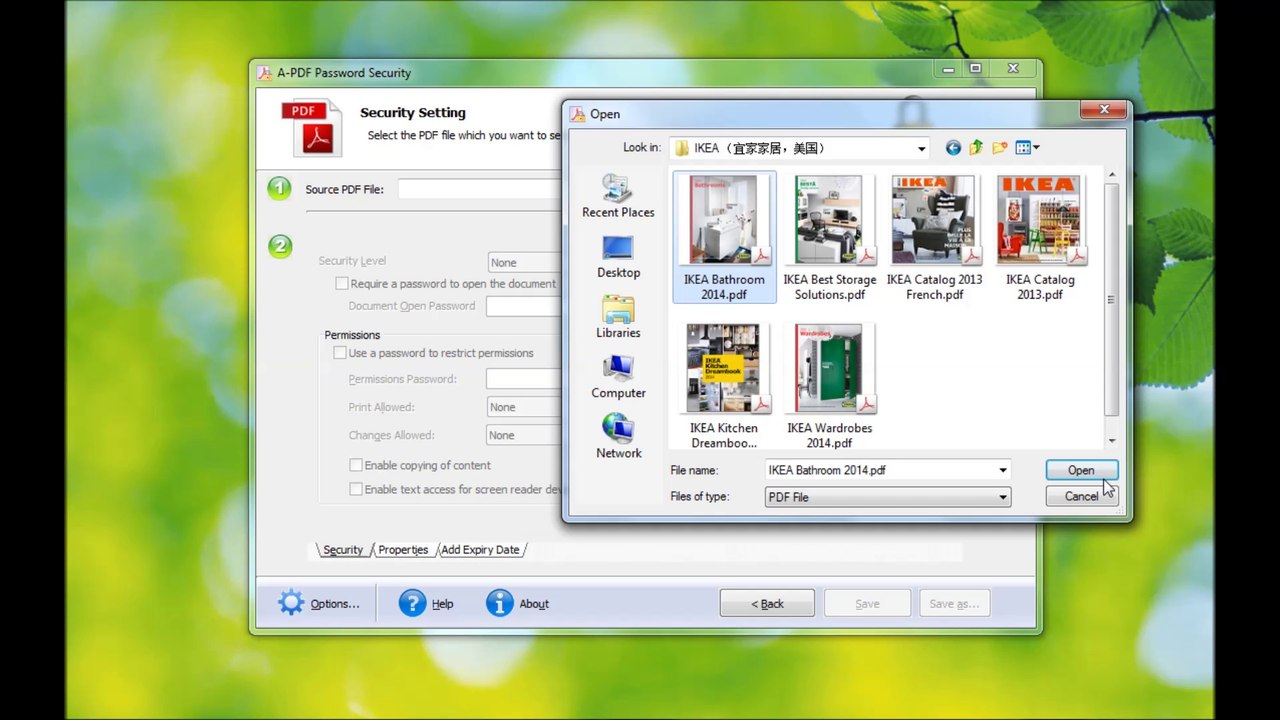The width and height of the screenshot is (1280, 720).
Task: Switch to the Security tab
Action: (x=343, y=550)
